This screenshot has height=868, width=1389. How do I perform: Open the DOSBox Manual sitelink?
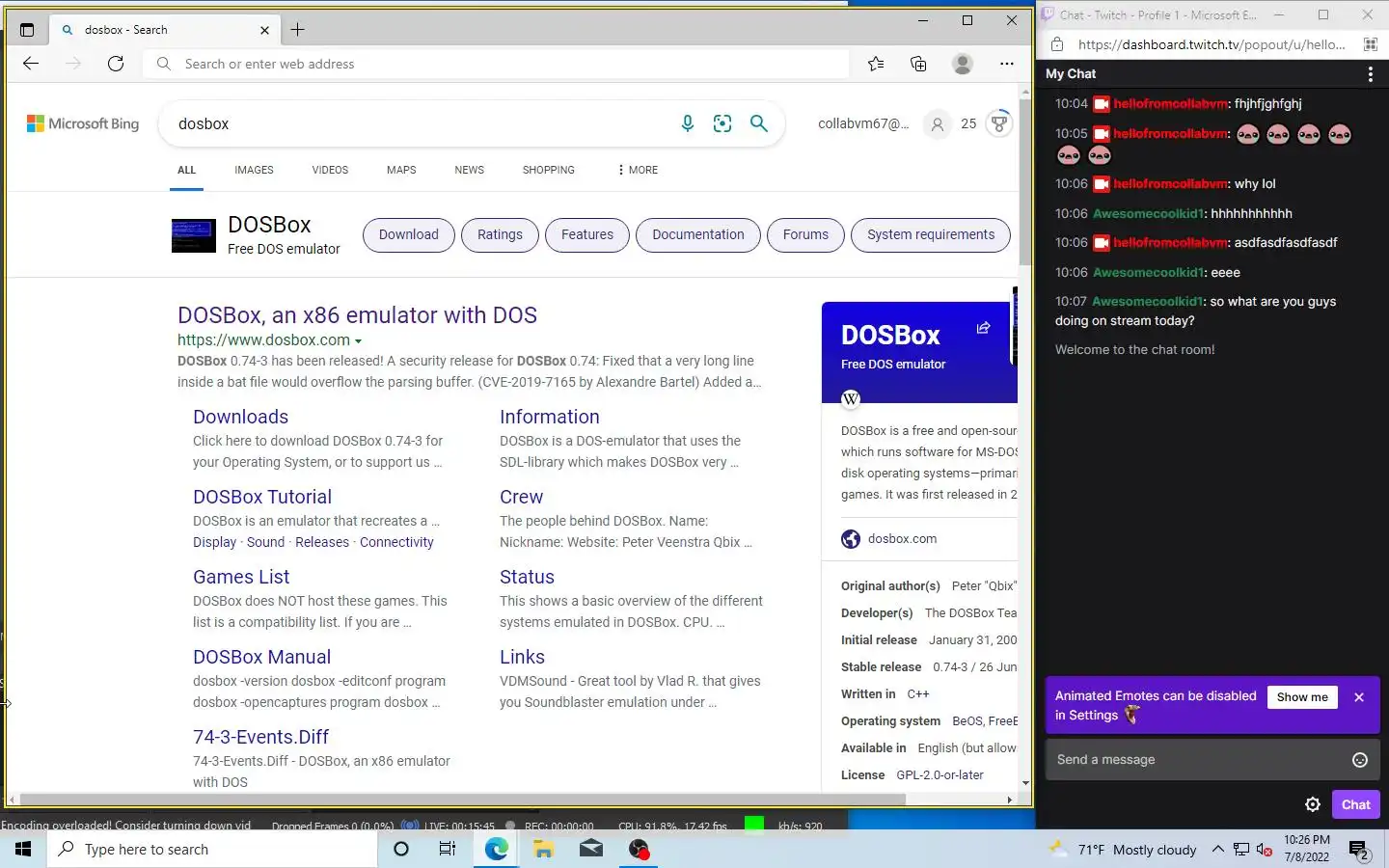261,657
